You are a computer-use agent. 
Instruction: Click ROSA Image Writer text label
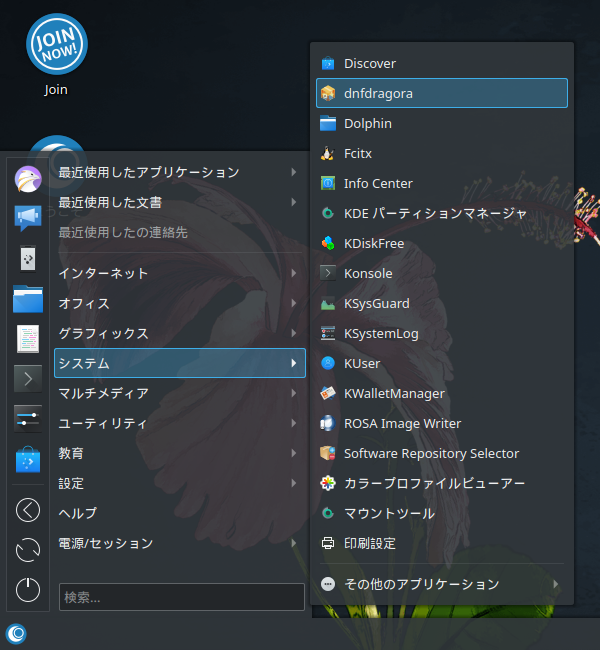click(x=403, y=424)
